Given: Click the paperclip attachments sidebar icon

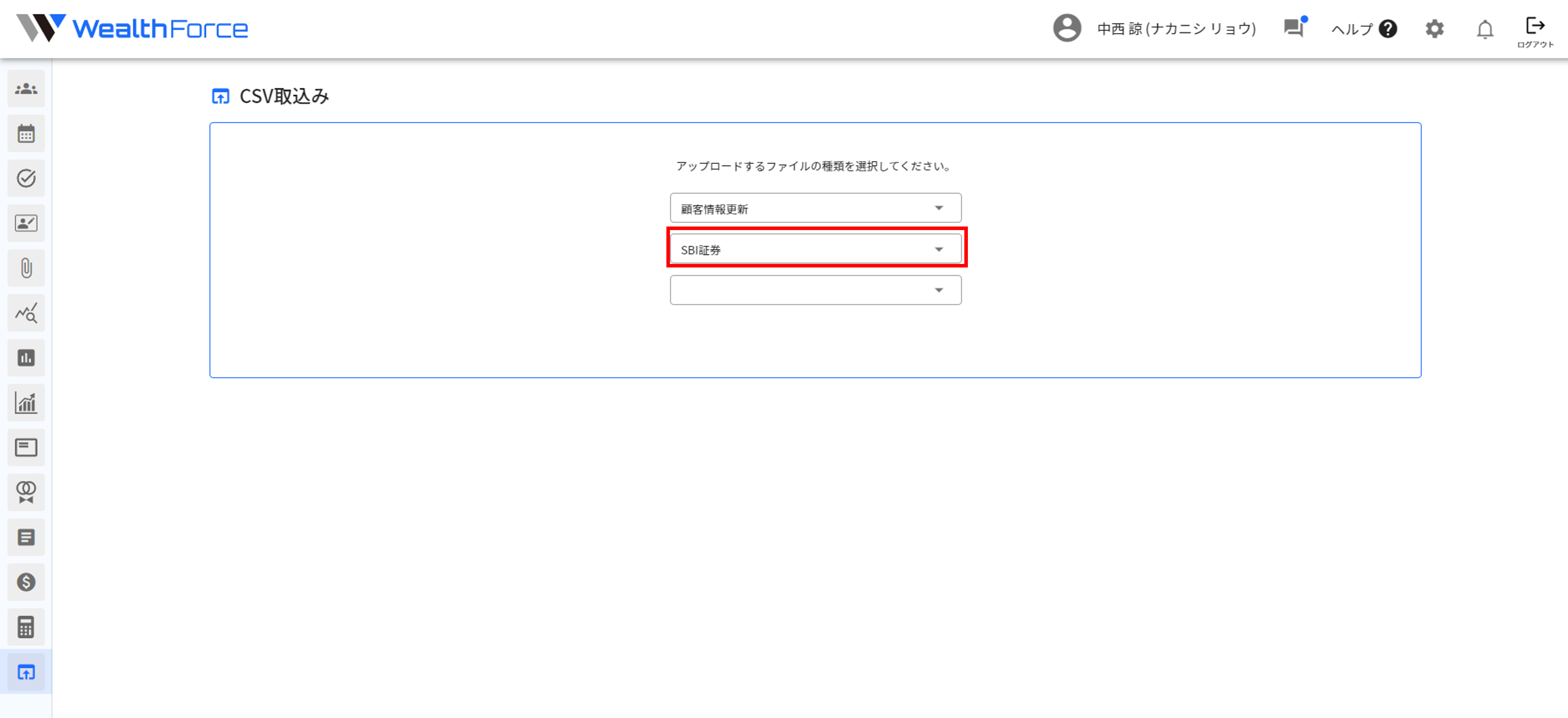Looking at the screenshot, I should pyautogui.click(x=26, y=268).
